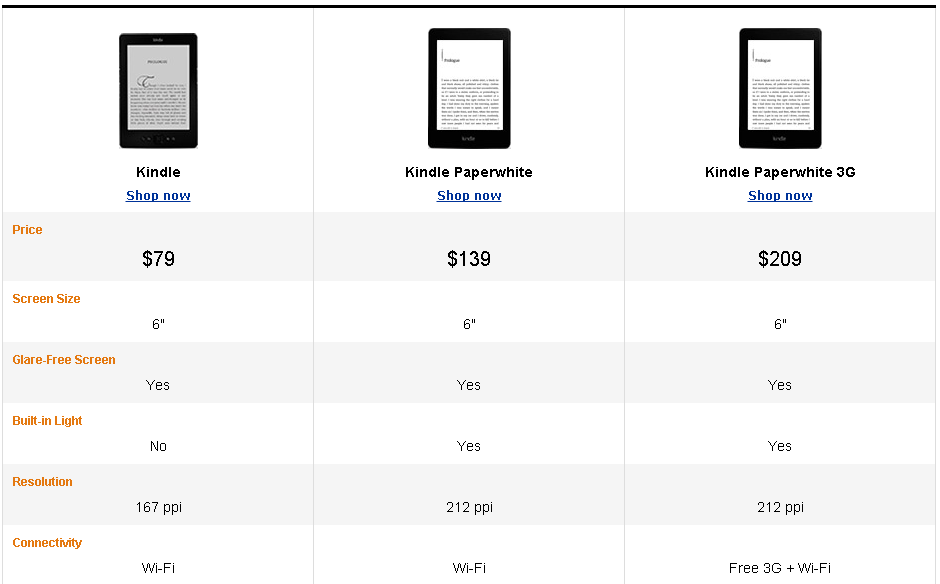Click the $79 price value
This screenshot has width=940, height=584.
tap(158, 259)
